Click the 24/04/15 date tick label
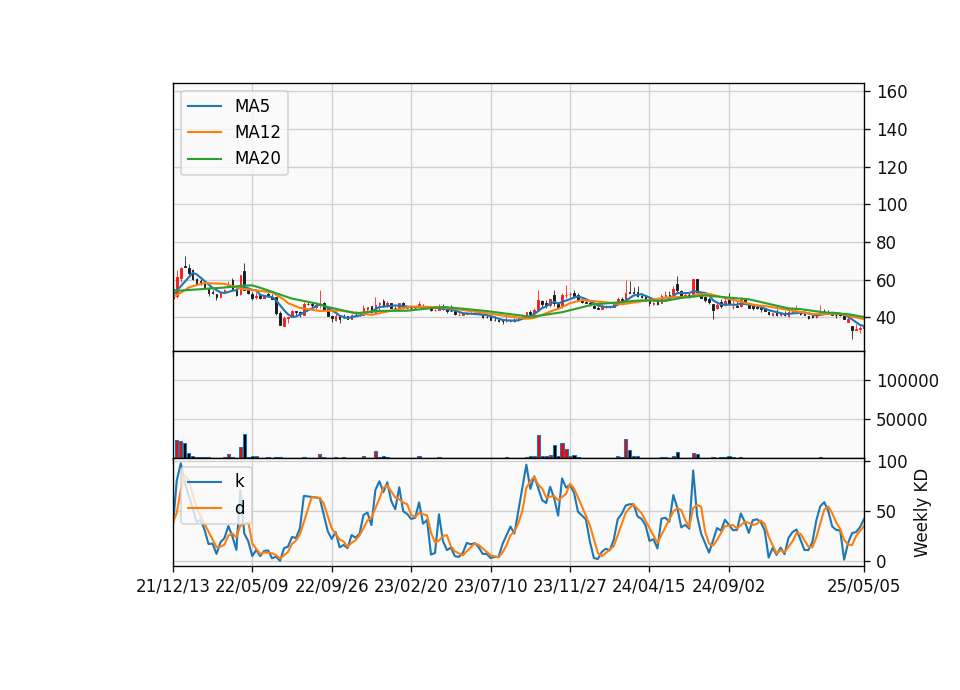Screen dimensions: 960x690 [x=649, y=586]
